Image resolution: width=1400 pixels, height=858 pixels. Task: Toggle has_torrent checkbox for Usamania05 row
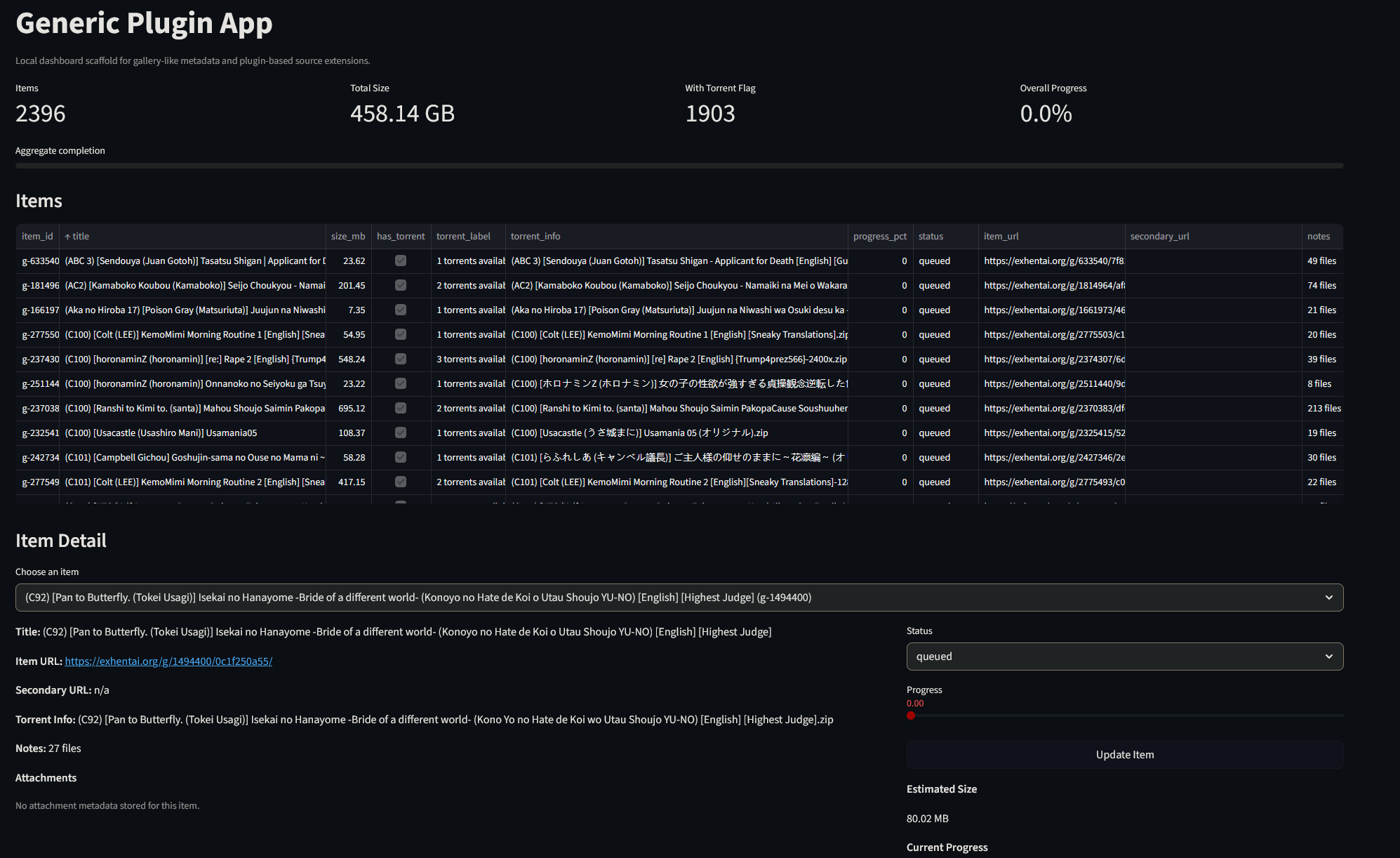coord(401,433)
